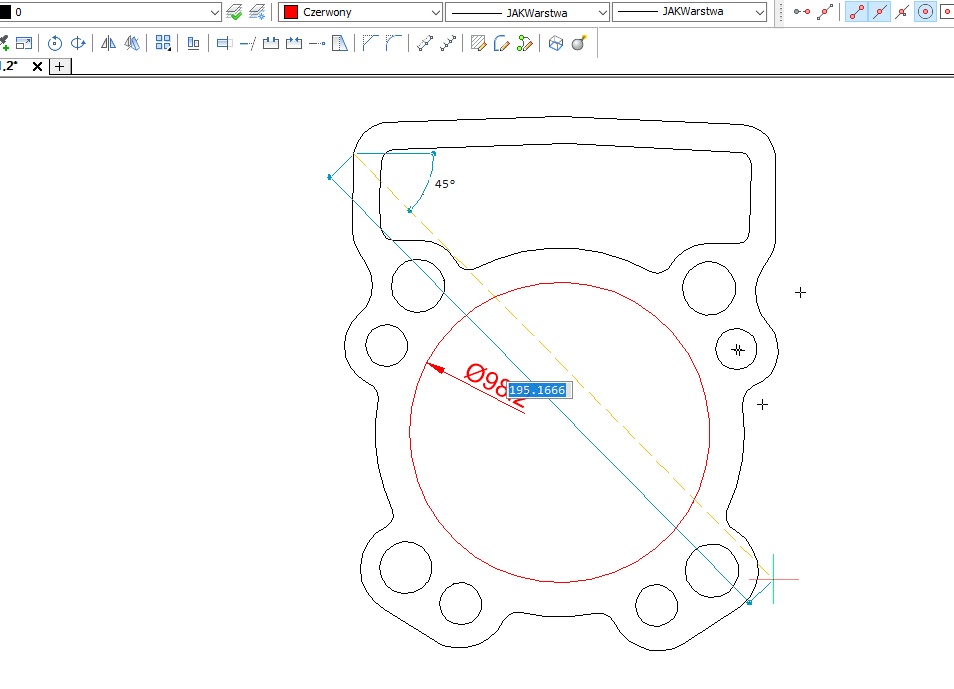Expand the layer dropdown showing 0

coord(214,12)
